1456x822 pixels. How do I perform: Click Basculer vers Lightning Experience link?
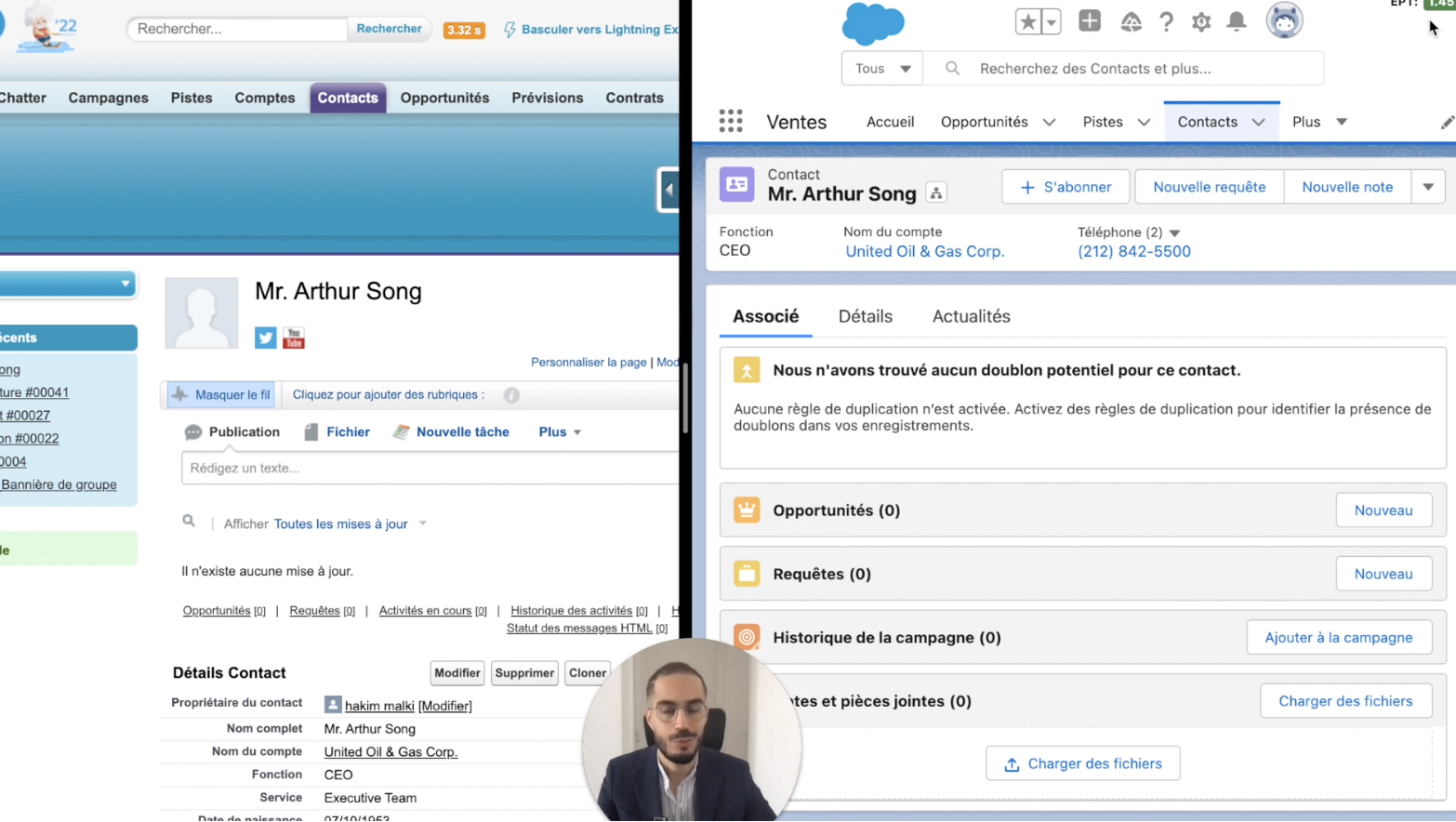point(590,30)
